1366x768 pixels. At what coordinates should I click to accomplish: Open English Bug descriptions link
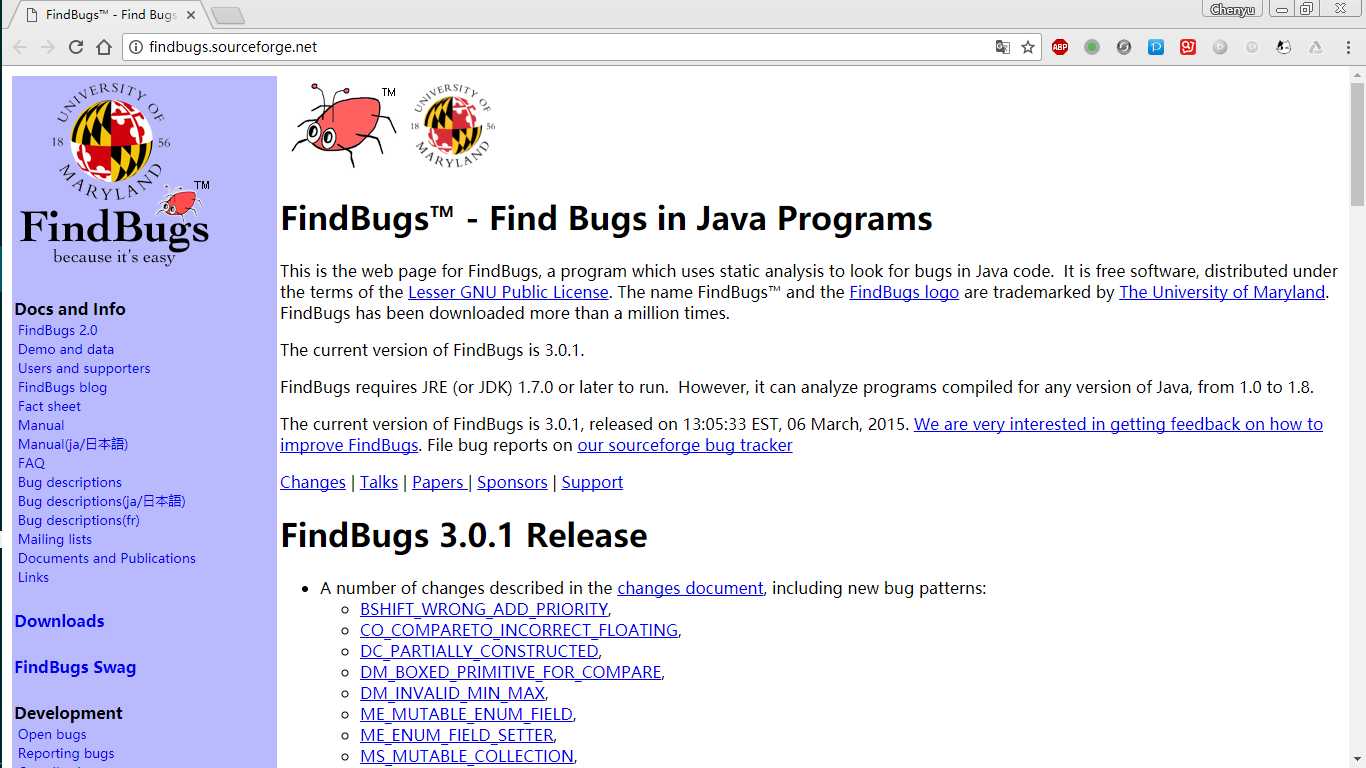pyautogui.click(x=70, y=482)
